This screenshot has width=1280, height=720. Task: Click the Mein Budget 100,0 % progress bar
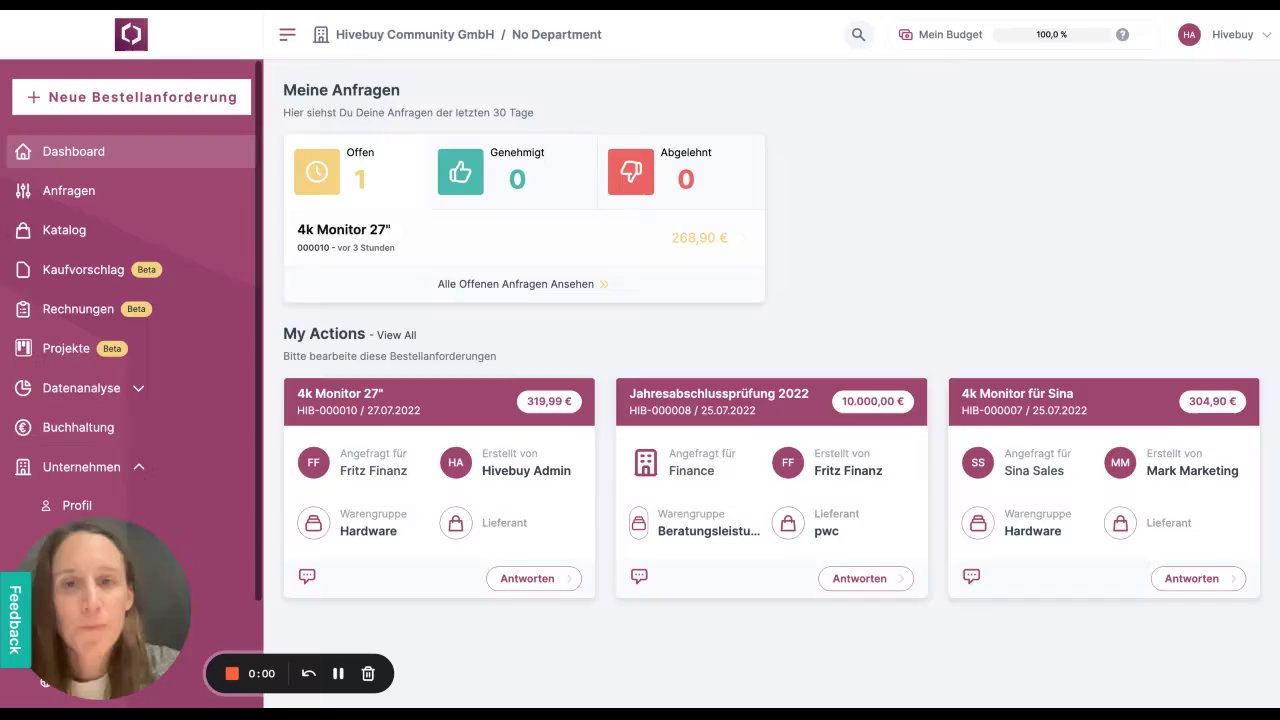1051,34
